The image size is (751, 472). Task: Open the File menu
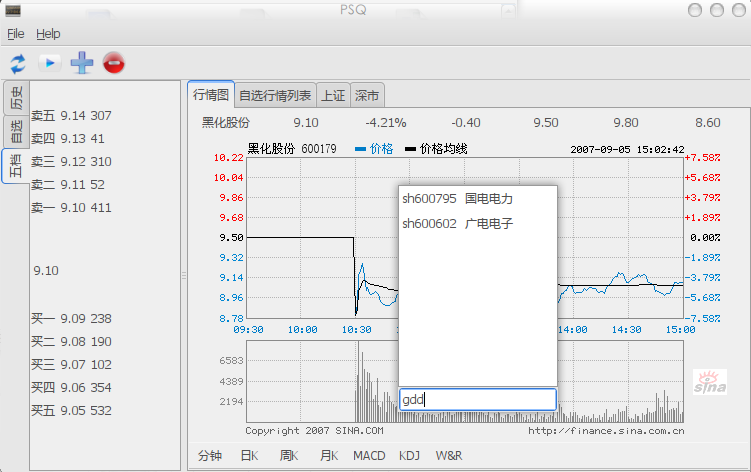click(x=16, y=34)
